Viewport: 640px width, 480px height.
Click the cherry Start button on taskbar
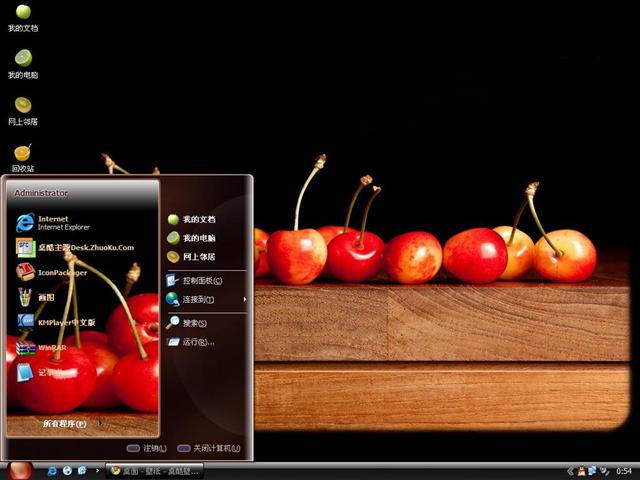point(20,469)
